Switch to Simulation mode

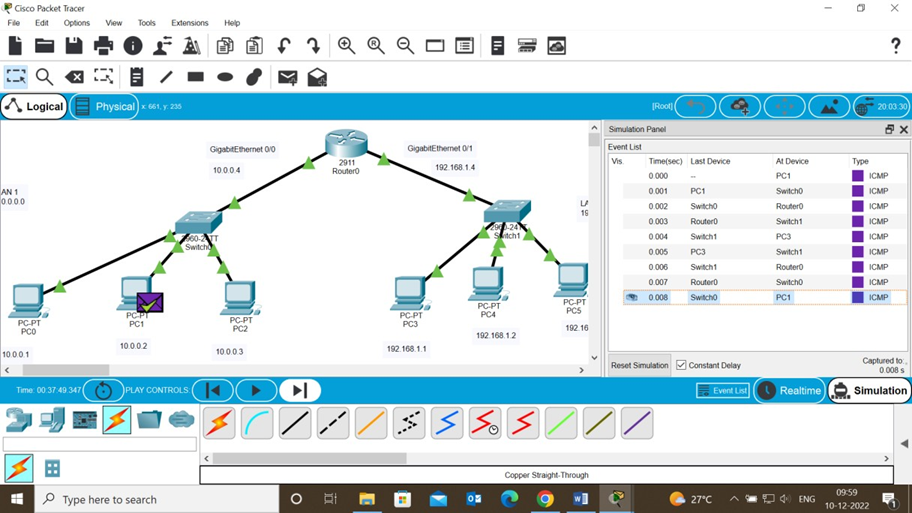coord(869,391)
